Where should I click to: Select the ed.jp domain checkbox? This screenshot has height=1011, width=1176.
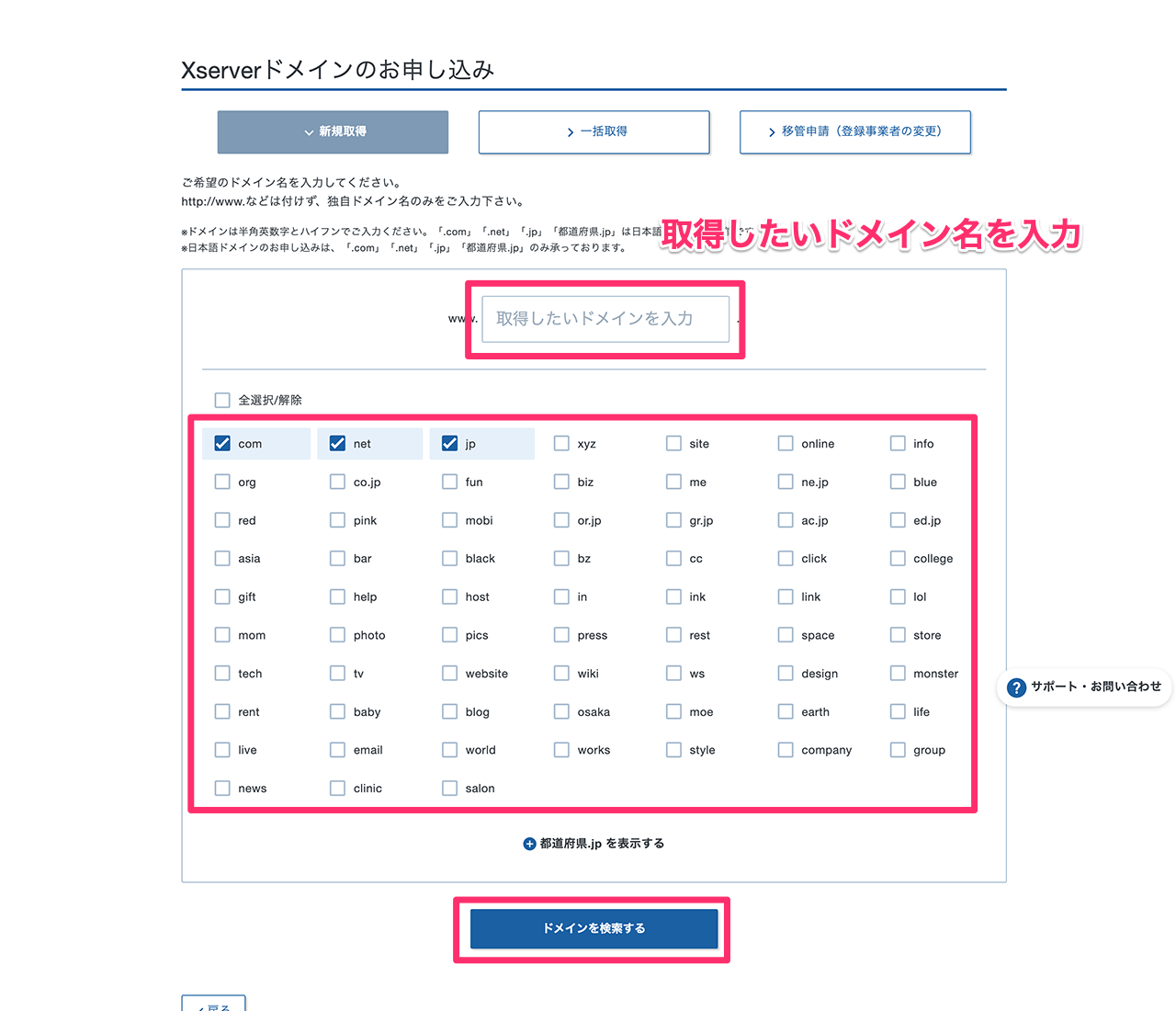click(898, 520)
